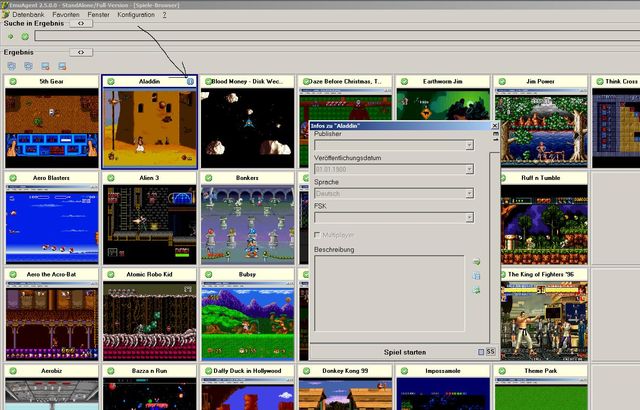The height and width of the screenshot is (410, 640).
Task: Open the FSK dropdown
Action: tap(469, 217)
